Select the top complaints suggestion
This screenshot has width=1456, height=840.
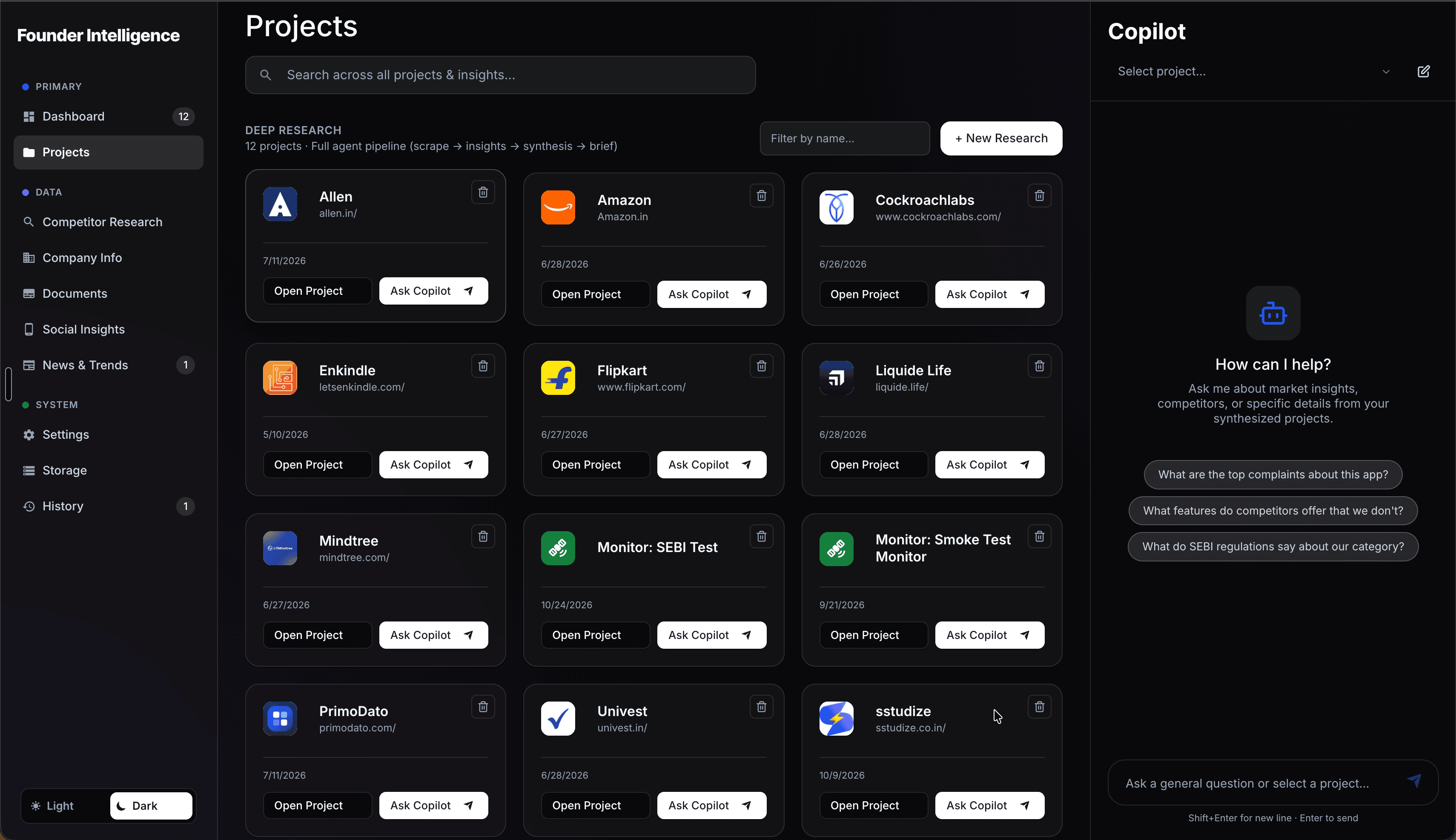coord(1273,474)
